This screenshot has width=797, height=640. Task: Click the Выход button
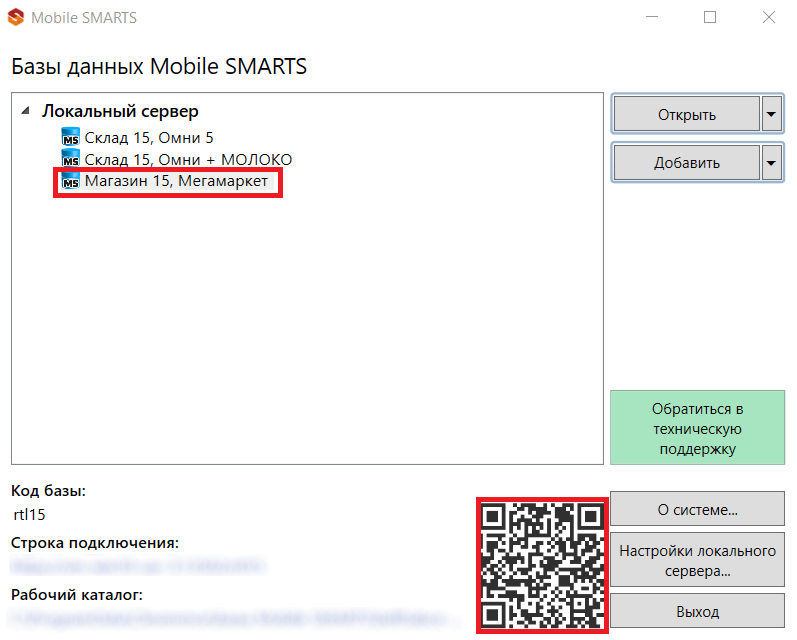pos(697,612)
